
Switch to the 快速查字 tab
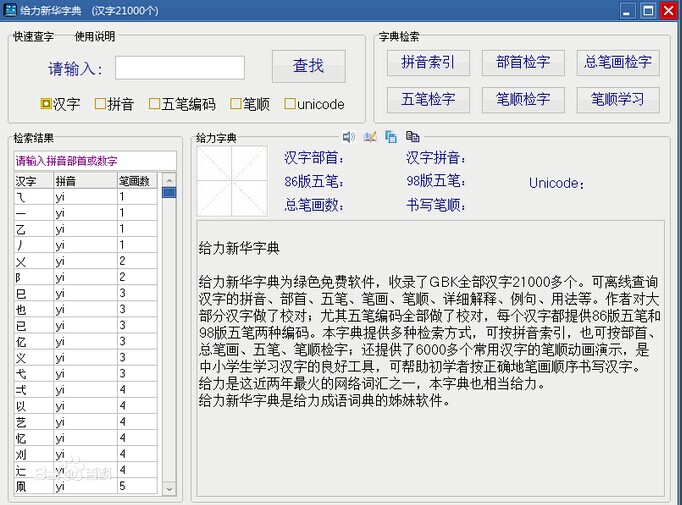tap(33, 37)
